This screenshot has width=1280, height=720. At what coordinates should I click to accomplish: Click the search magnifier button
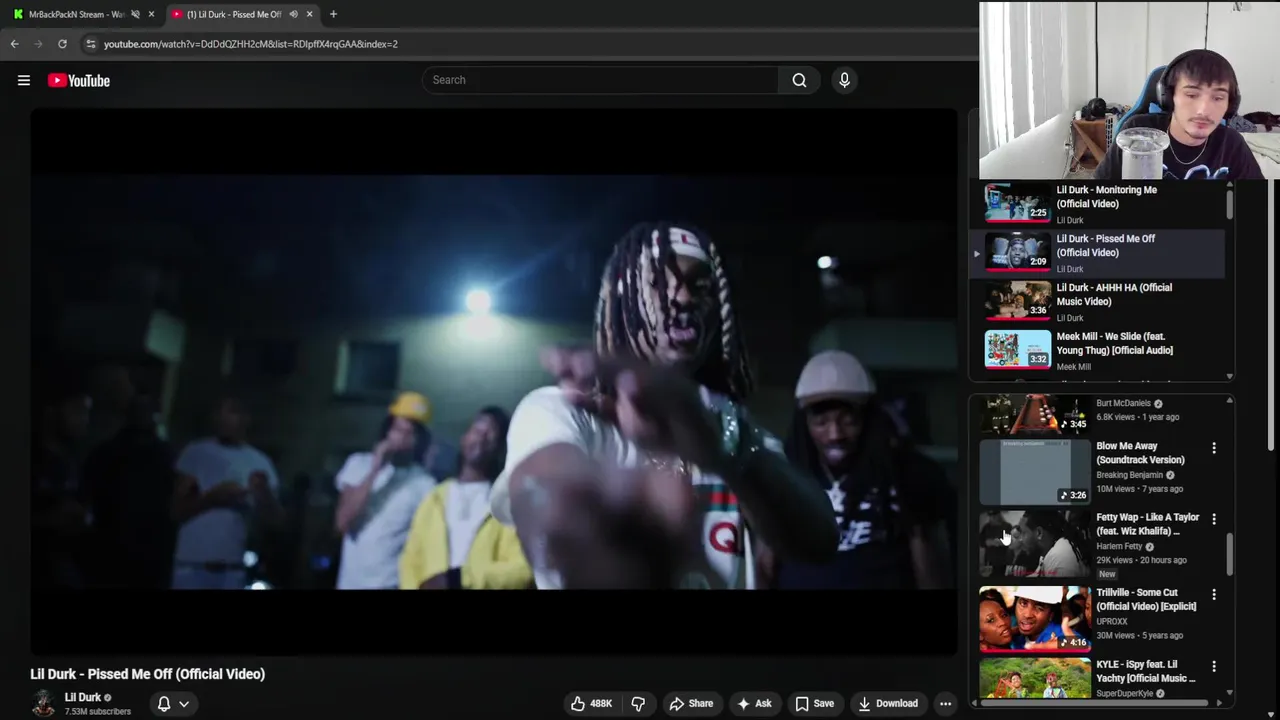(x=799, y=80)
